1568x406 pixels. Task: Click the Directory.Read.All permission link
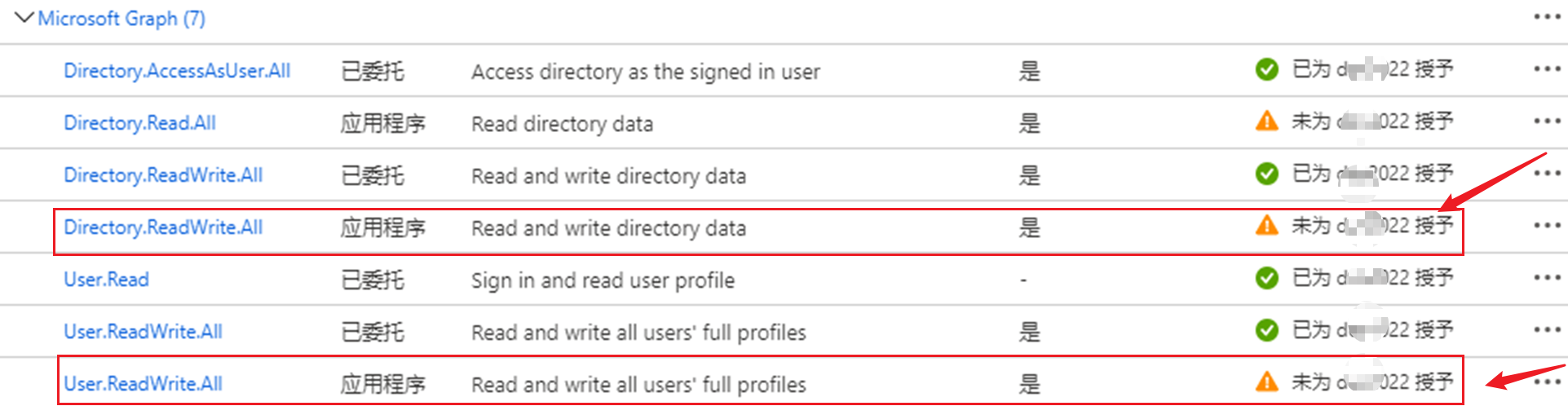[x=139, y=123]
